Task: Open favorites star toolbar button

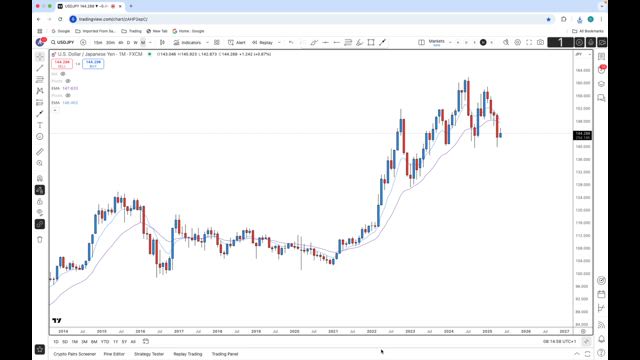Action: pyautogui.click(x=40, y=349)
